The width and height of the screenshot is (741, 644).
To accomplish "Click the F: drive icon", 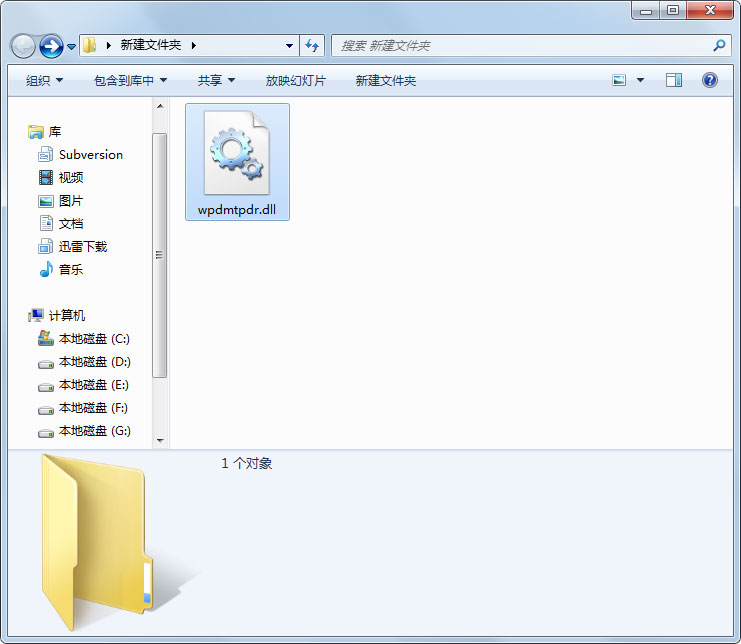I will [45, 410].
